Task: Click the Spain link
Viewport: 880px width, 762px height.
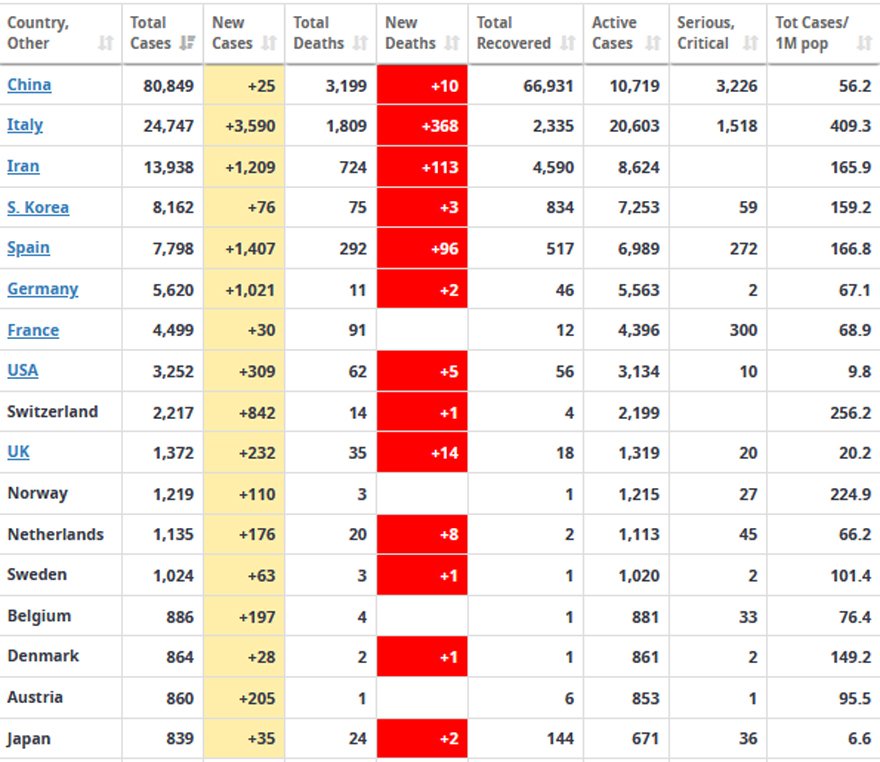Action: pos(28,248)
